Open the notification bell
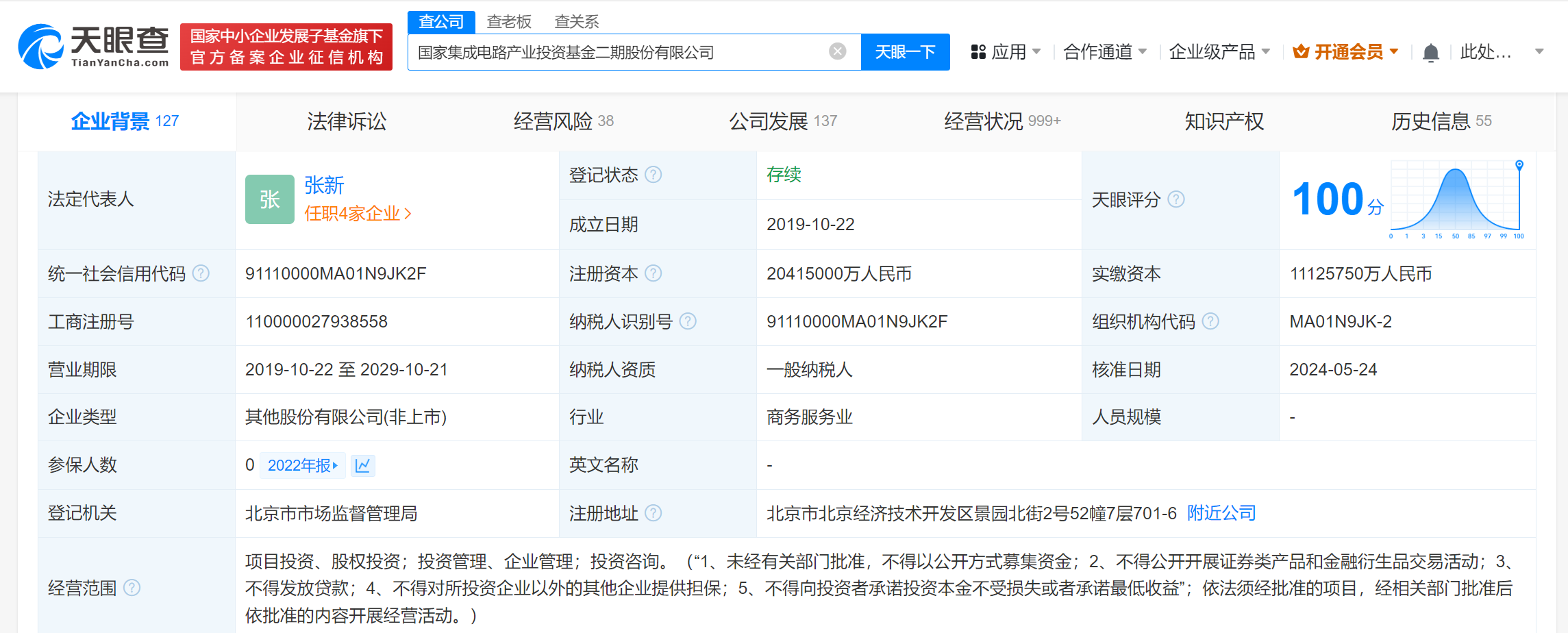The image size is (1568, 633). pos(1430,53)
